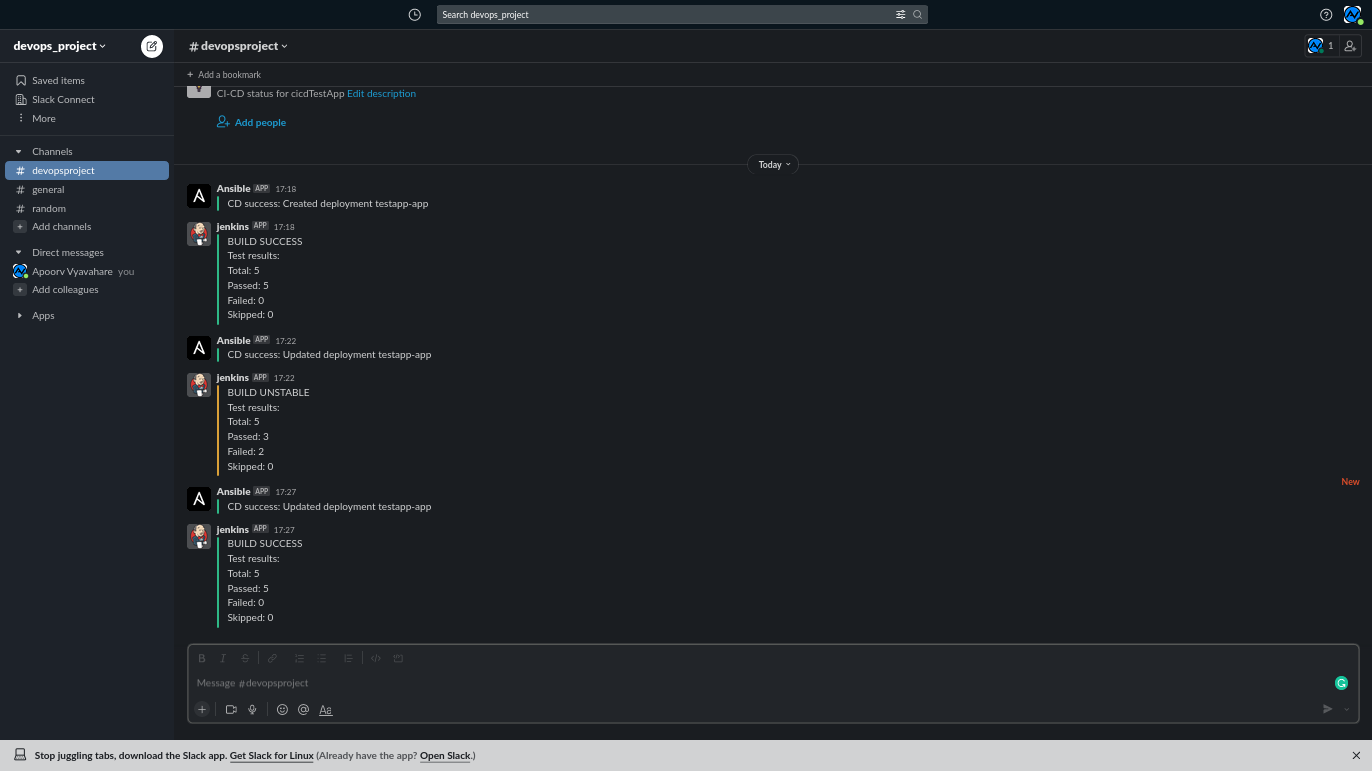The height and width of the screenshot is (771, 1372).
Task: Click Ansible sender name at 17:27
Action: [233, 492]
